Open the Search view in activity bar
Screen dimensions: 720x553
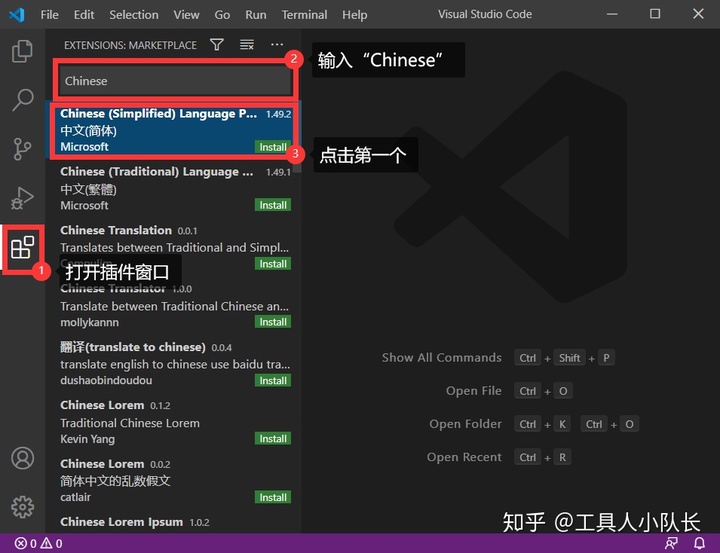tap(22, 100)
